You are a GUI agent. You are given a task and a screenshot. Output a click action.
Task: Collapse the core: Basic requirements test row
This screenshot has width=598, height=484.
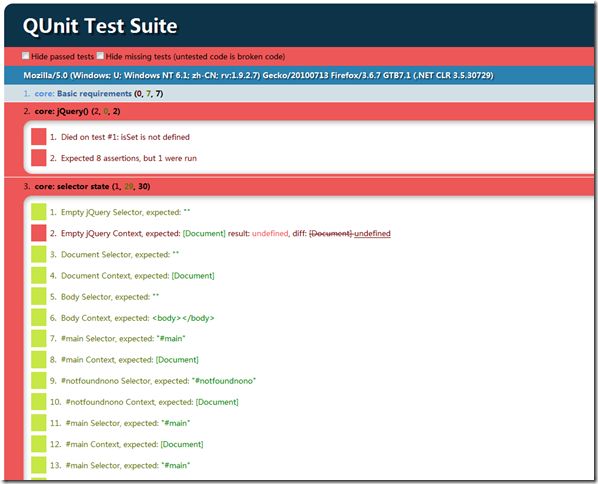(299, 93)
